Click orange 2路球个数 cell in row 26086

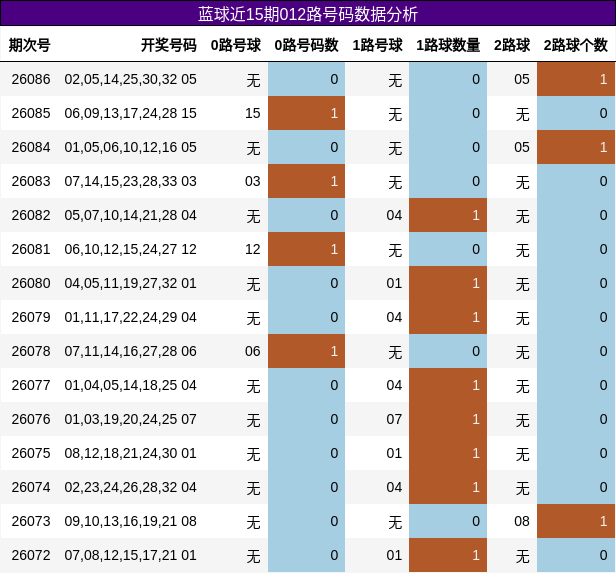pos(576,79)
